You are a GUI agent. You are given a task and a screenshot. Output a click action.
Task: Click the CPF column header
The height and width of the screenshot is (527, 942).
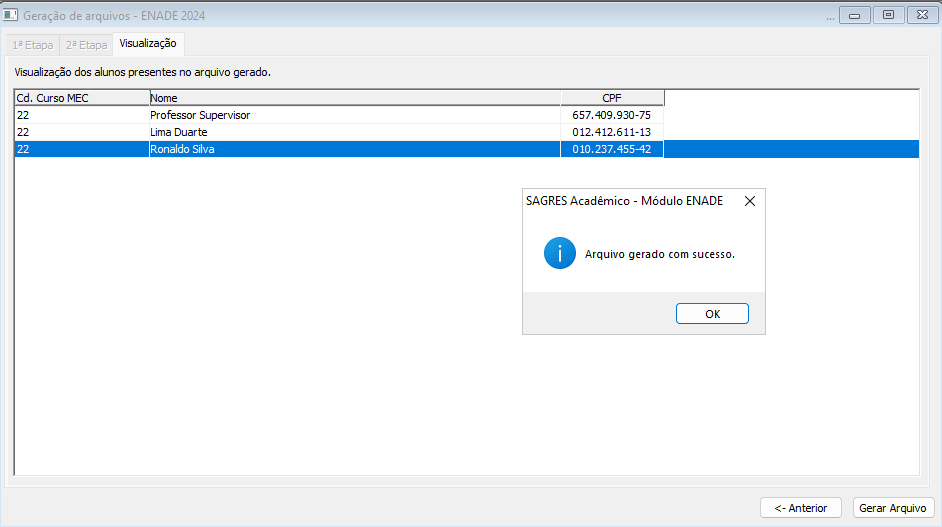point(612,98)
